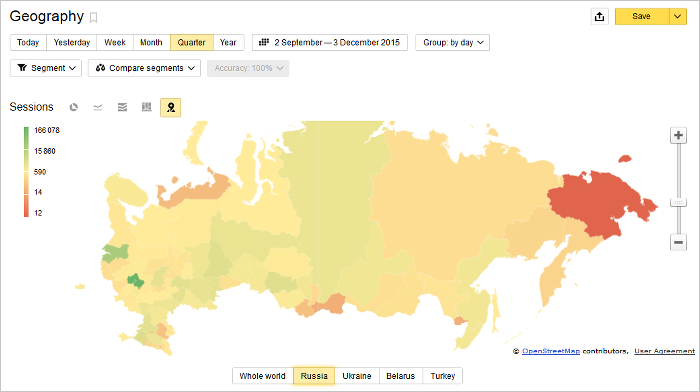
Task: Select the Year period tab
Action: [x=228, y=42]
